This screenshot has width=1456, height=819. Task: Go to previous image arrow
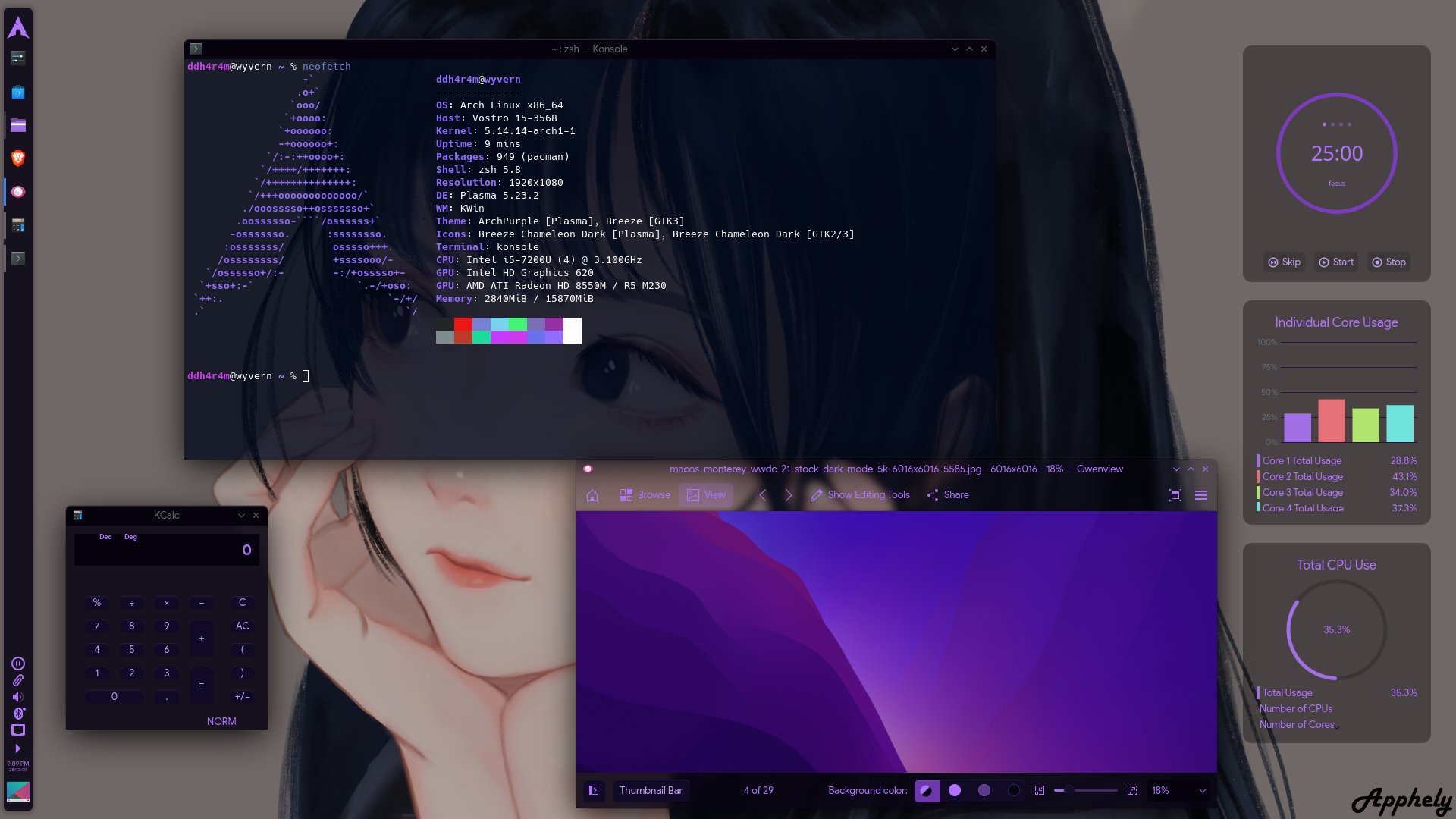pyautogui.click(x=763, y=495)
